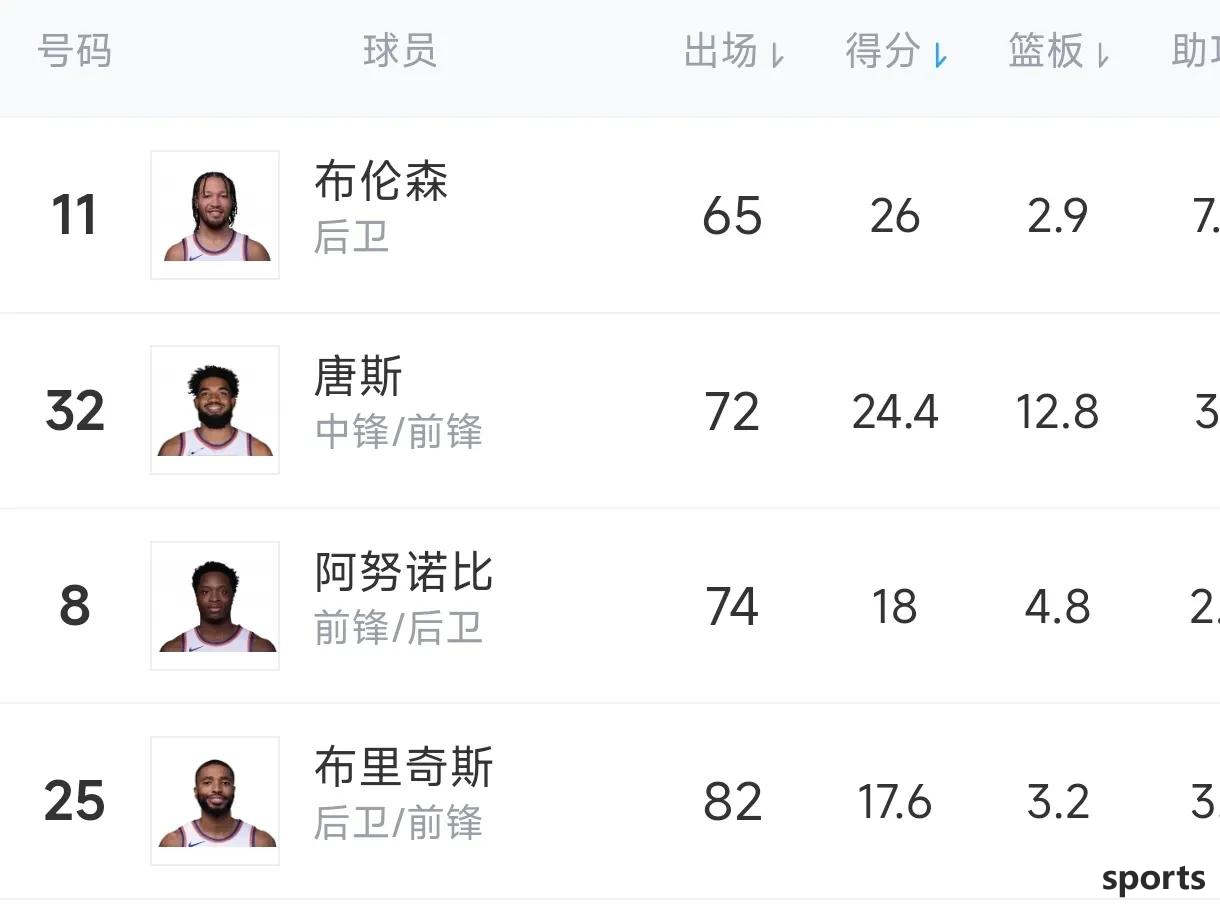
Task: Click 布里奇斯's 82 games played value
Action: coord(733,802)
